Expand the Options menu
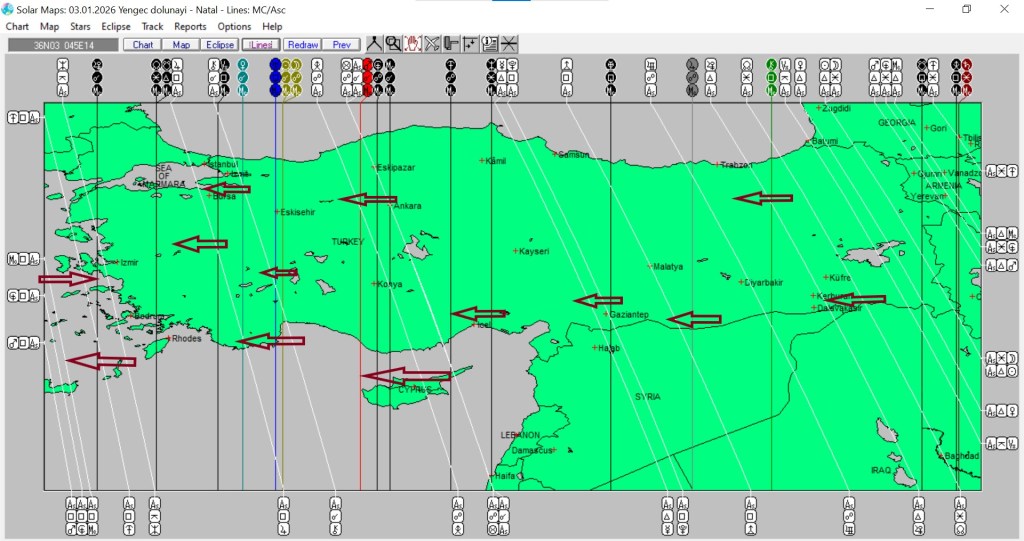The image size is (1024, 541). (234, 26)
